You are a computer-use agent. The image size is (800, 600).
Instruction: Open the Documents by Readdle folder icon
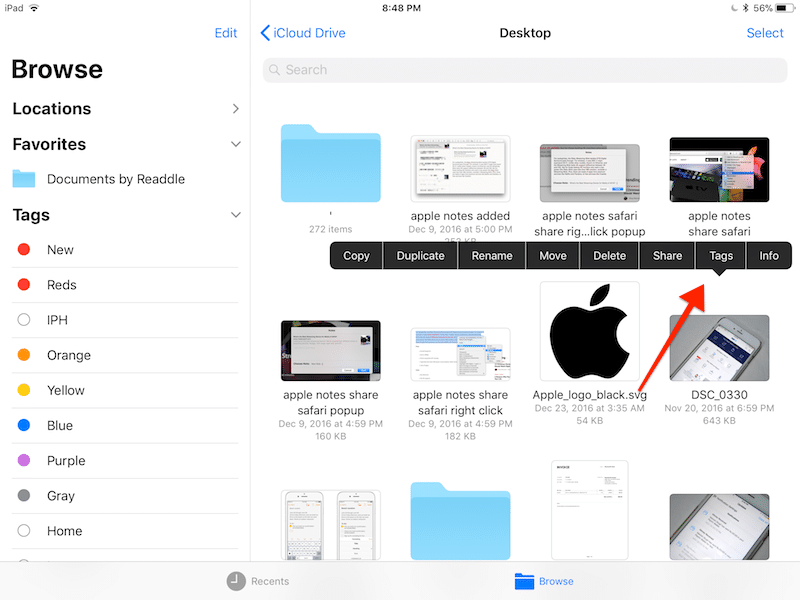click(24, 179)
